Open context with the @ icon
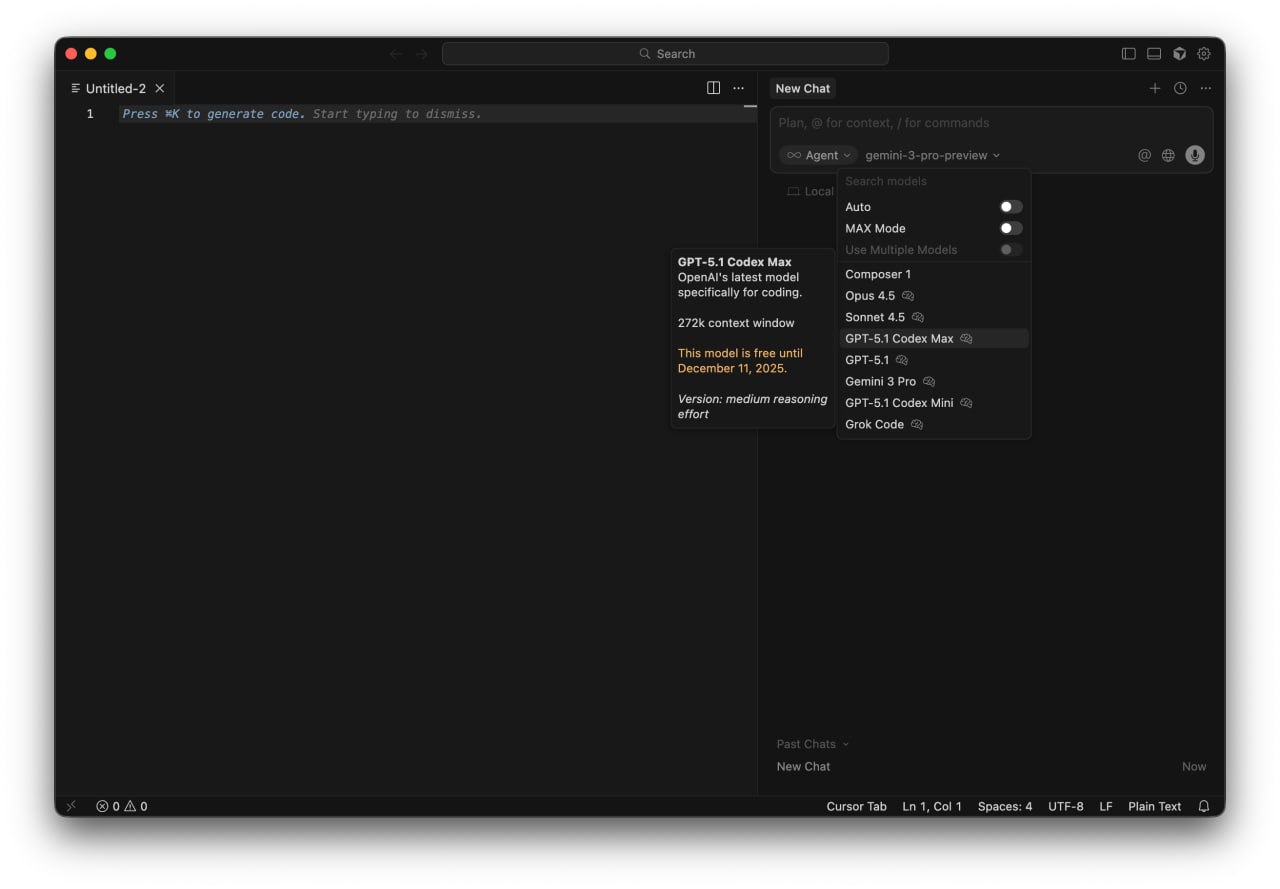This screenshot has height=889, width=1280. click(1144, 155)
